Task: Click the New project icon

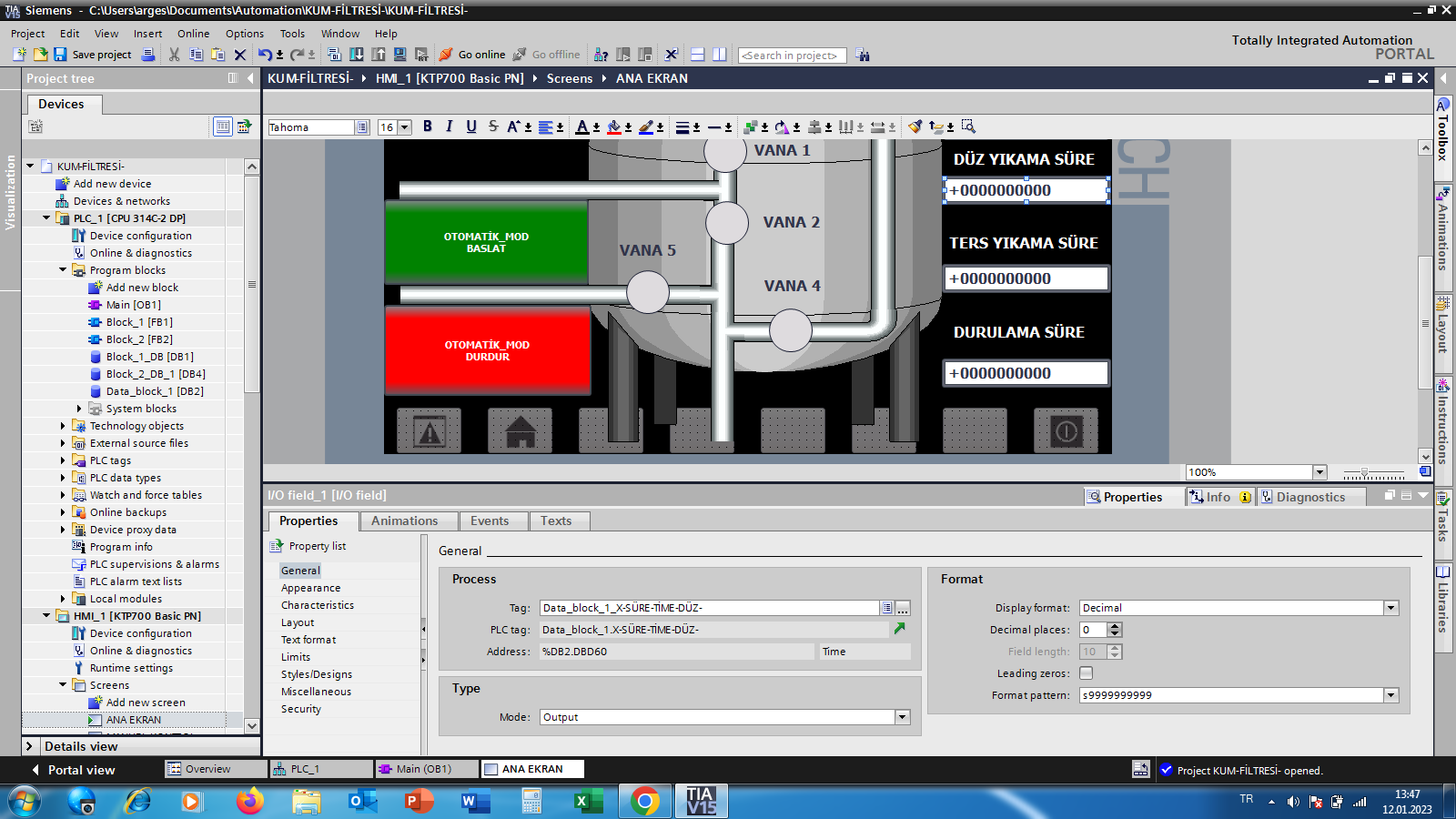Action: 19,55
